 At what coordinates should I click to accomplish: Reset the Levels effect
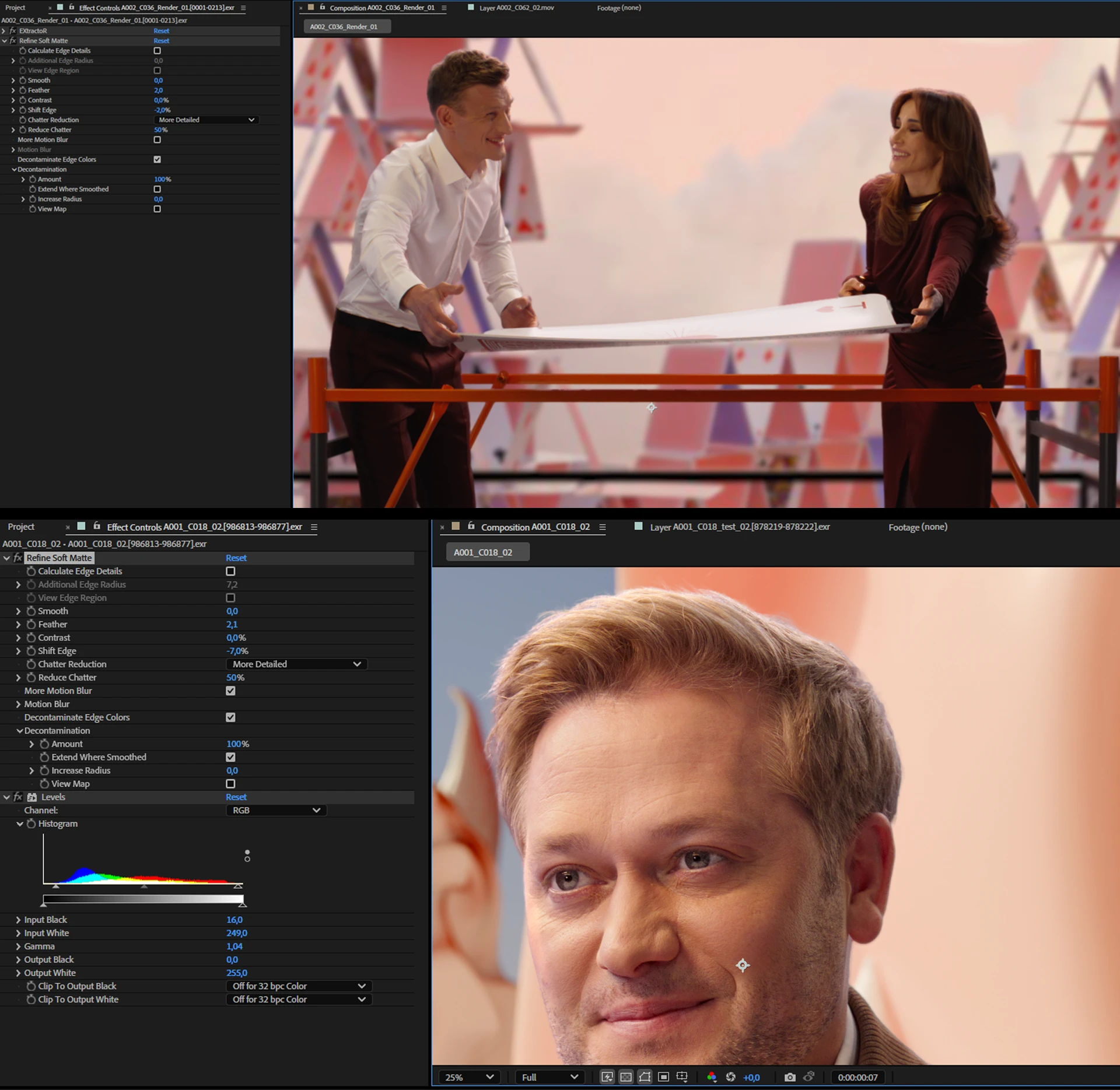[236, 797]
